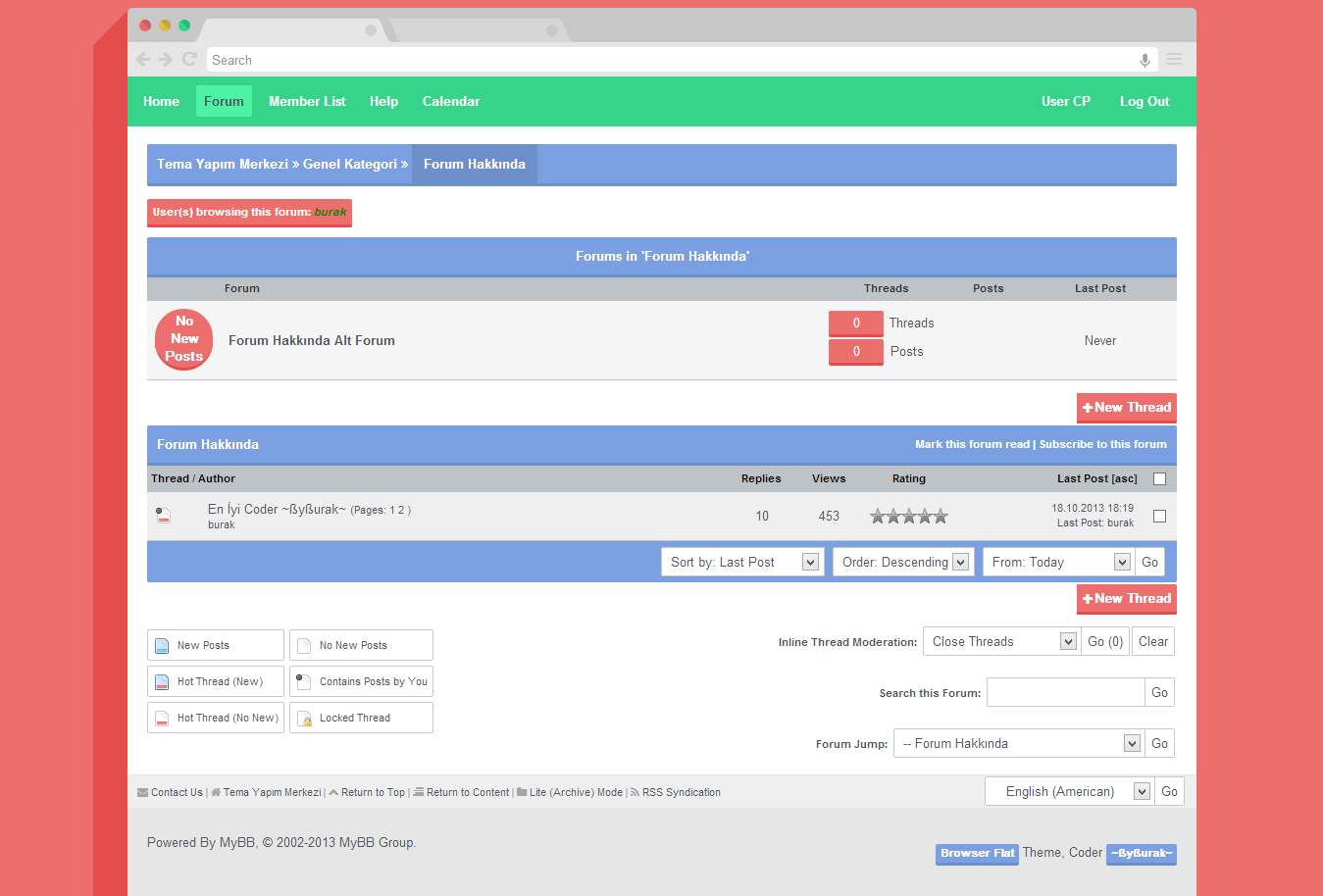This screenshot has width=1323, height=896.
Task: Open the Sort by Last Post dropdown
Action: click(x=742, y=562)
